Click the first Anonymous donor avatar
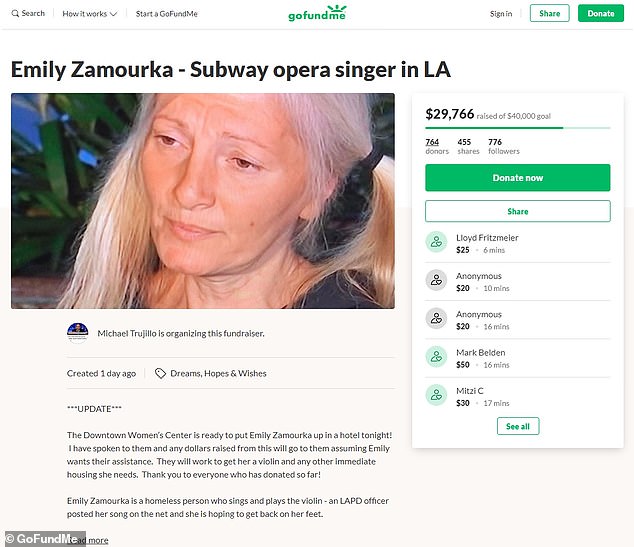 point(435,280)
